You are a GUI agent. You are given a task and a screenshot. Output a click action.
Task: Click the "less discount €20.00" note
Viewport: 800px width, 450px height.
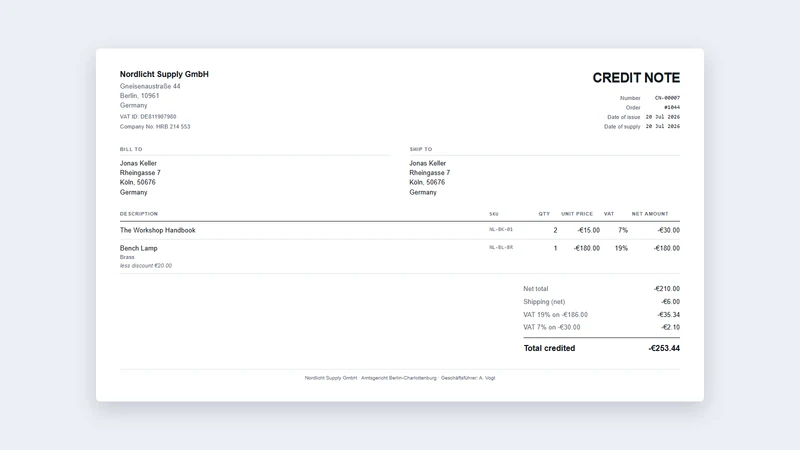click(x=146, y=266)
